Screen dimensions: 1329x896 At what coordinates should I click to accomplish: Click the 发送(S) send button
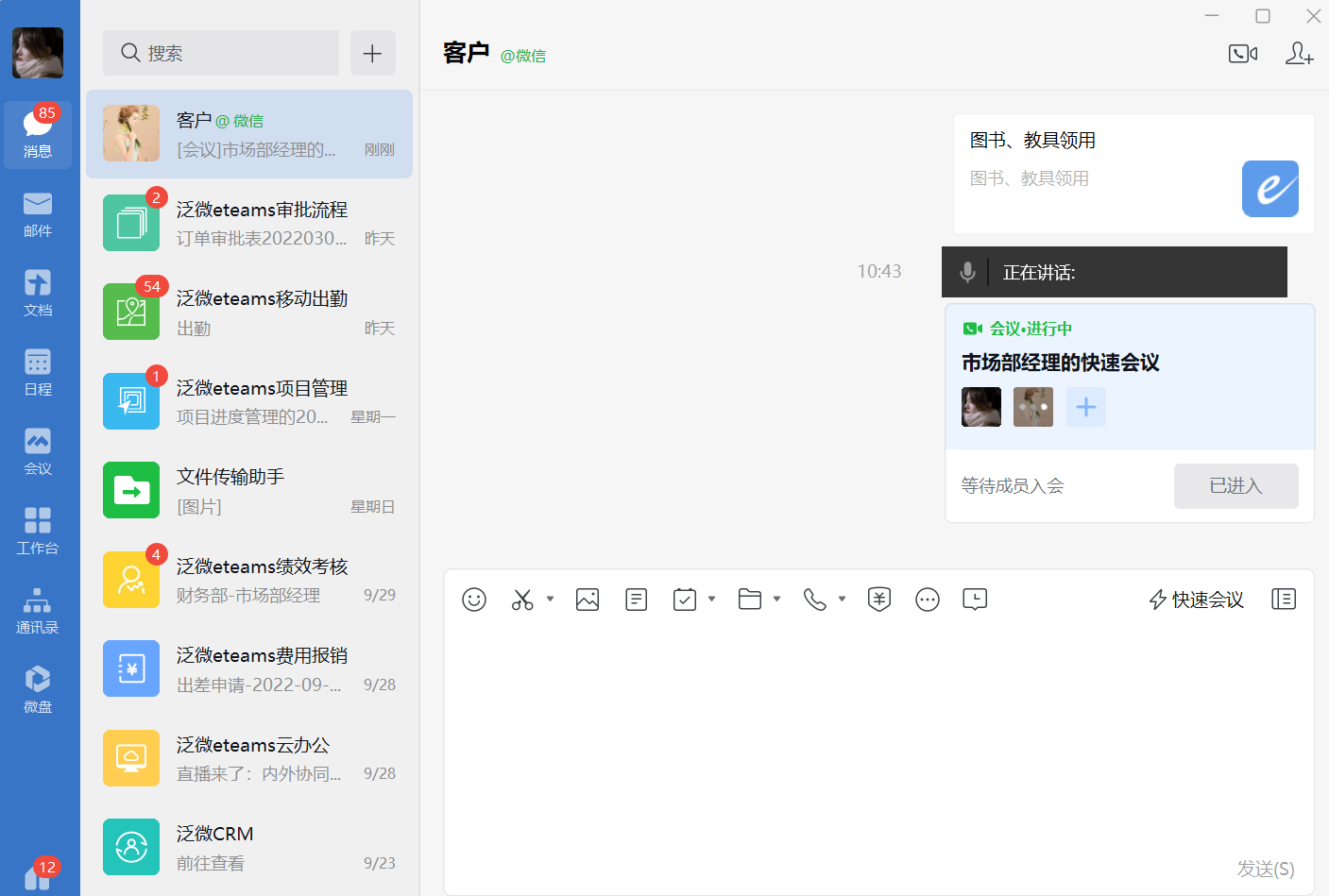pos(1266,869)
